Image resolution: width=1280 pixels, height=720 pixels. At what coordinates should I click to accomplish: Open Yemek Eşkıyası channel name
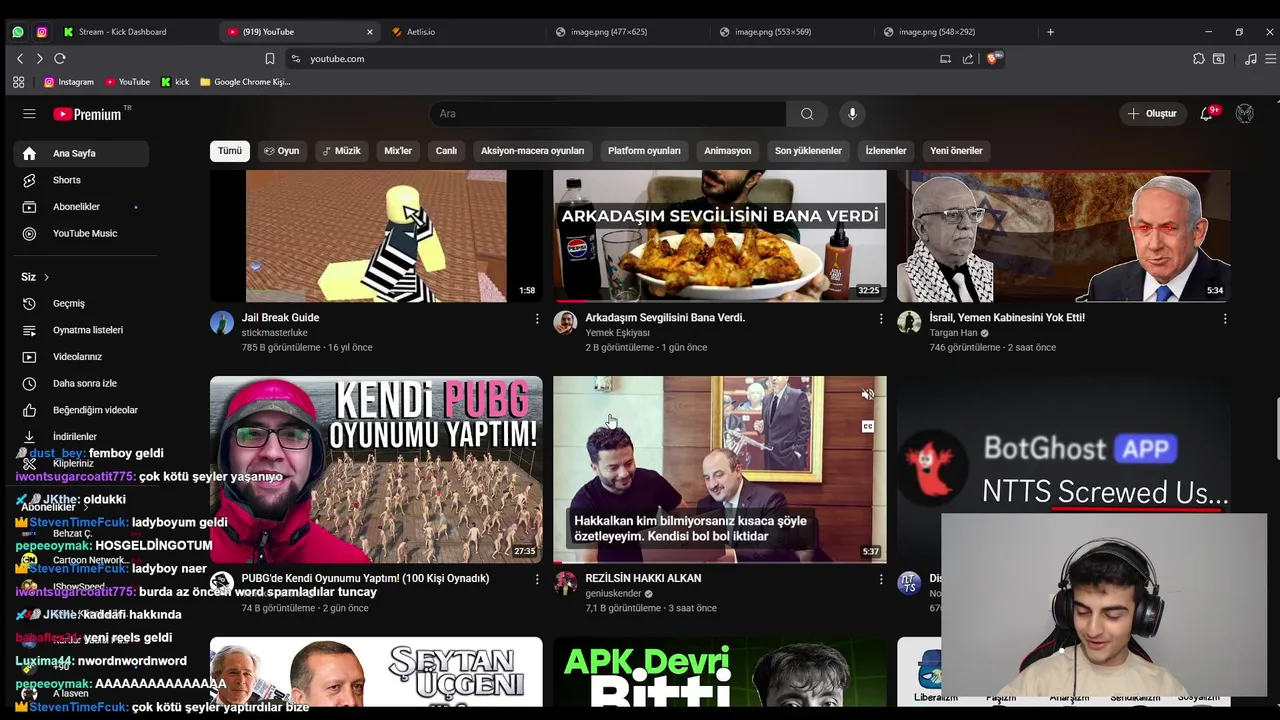pyautogui.click(x=617, y=333)
